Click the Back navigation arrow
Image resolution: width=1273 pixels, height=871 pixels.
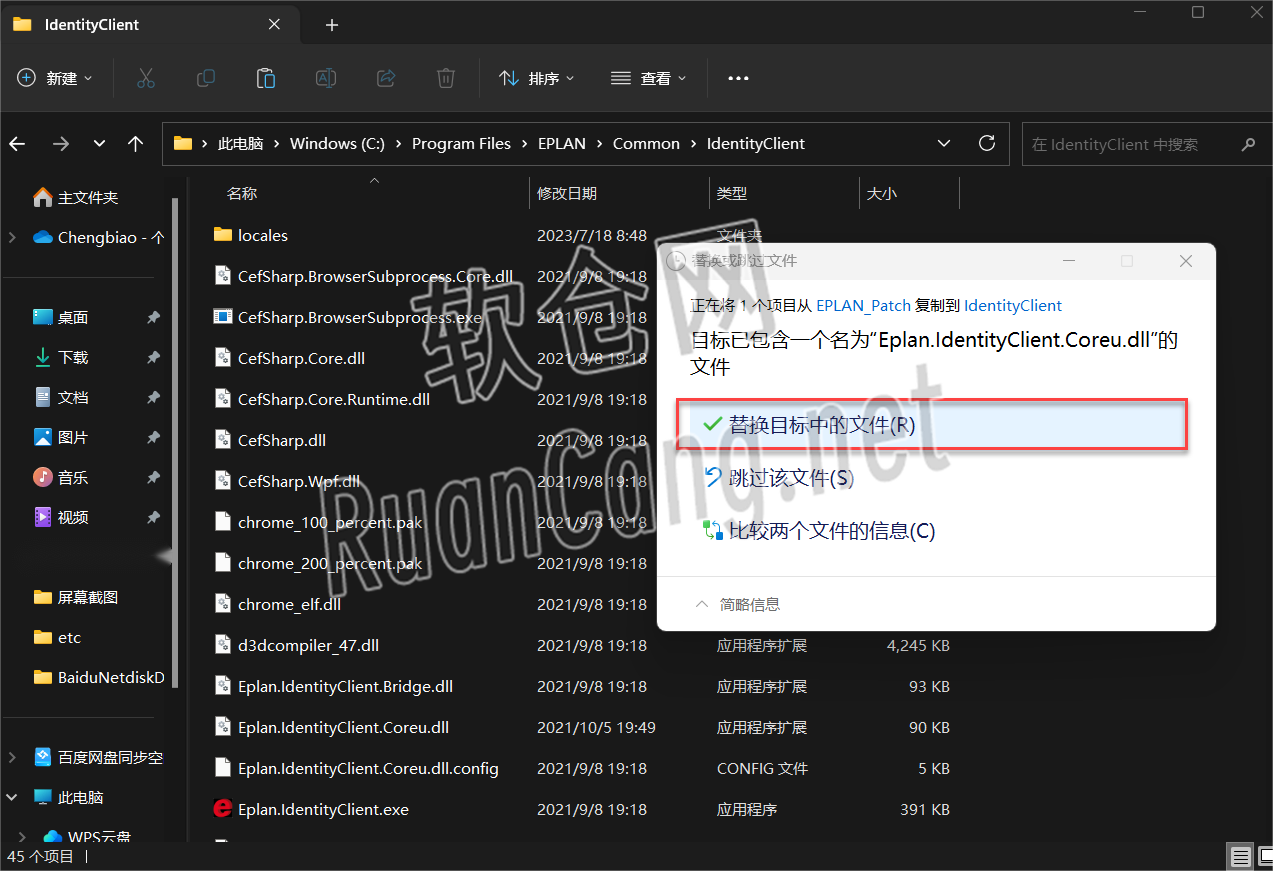(x=17, y=143)
